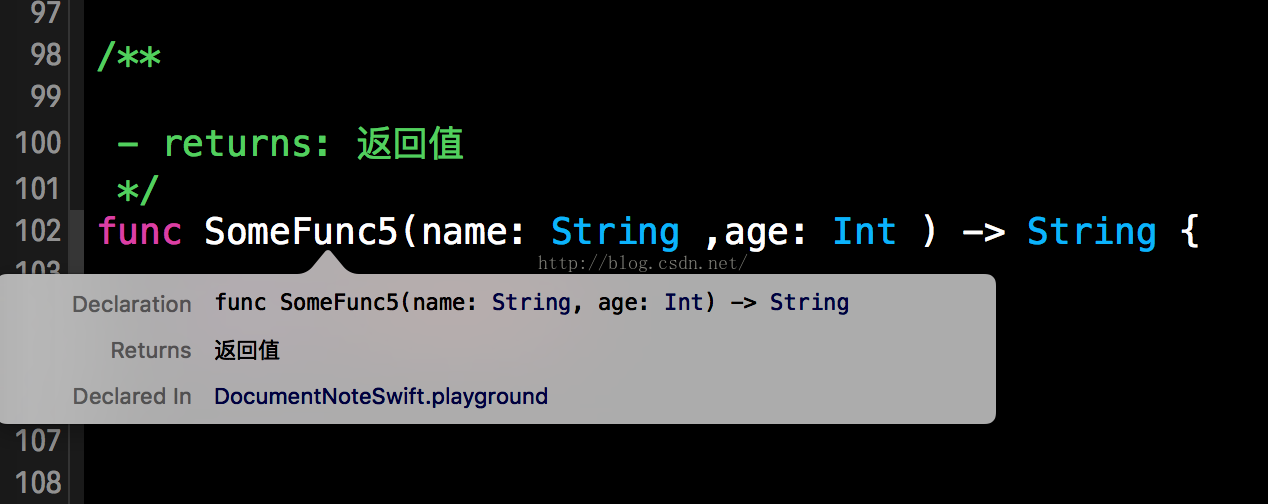The width and height of the screenshot is (1268, 504).
Task: Click the SomeFunc5 function name in code
Action: [302, 232]
